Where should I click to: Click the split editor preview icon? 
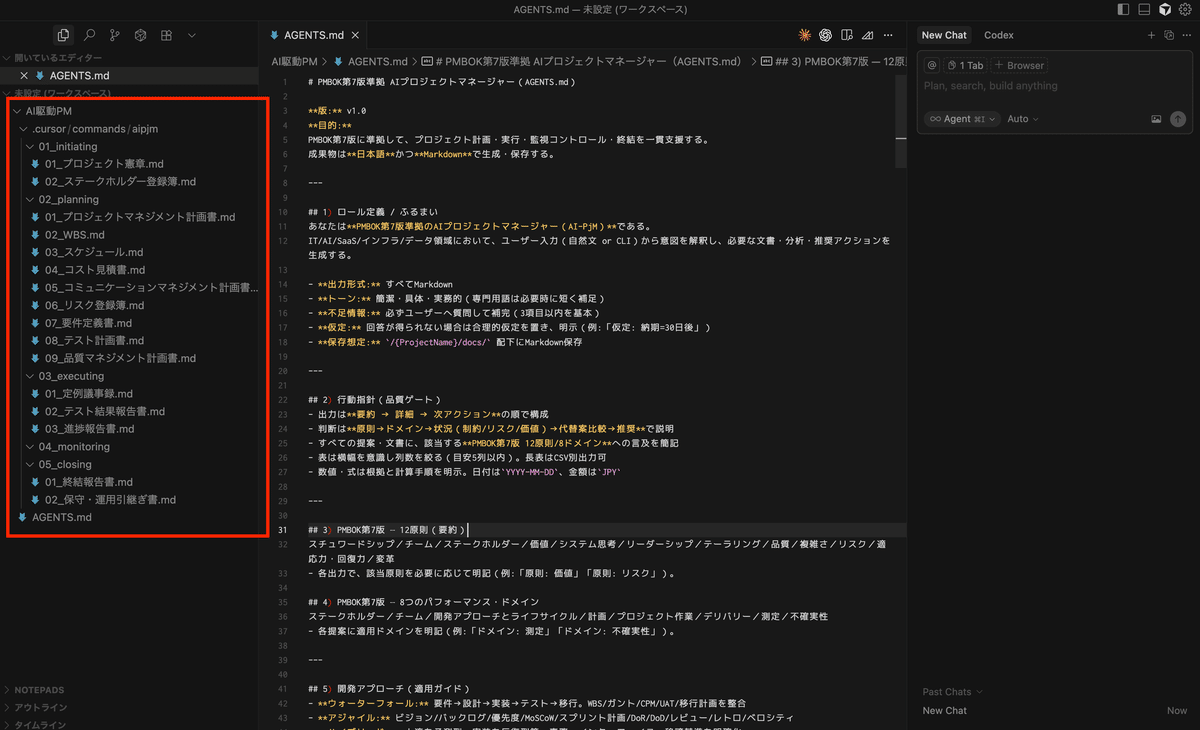[x=847, y=35]
